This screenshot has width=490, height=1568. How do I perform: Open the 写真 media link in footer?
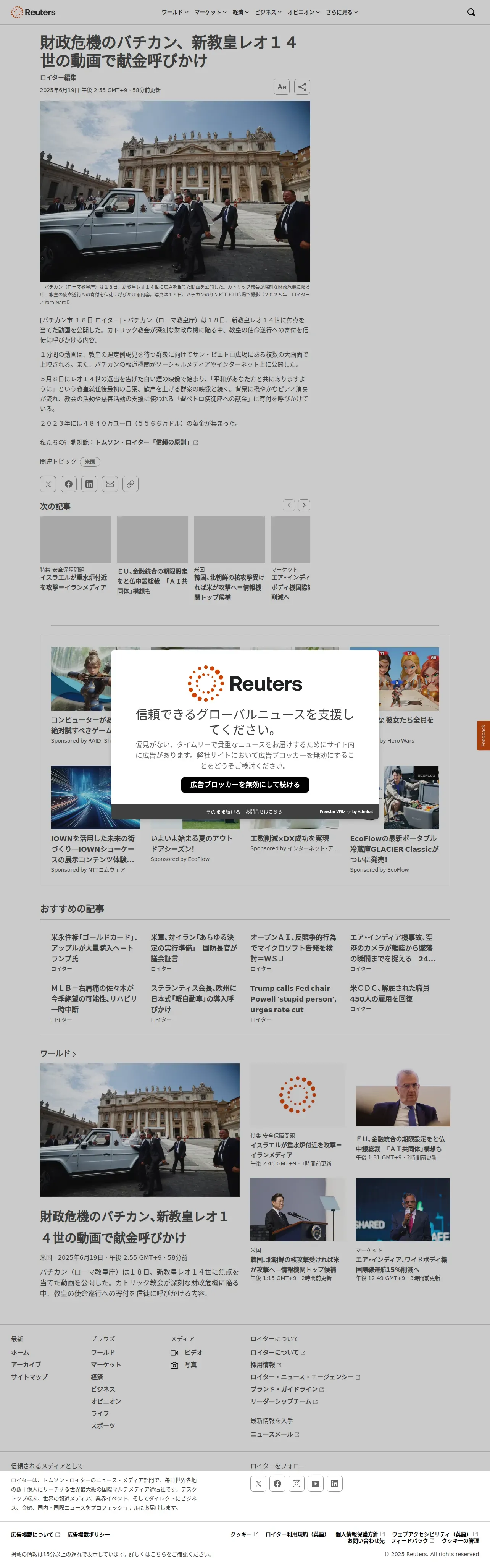pos(184,1365)
